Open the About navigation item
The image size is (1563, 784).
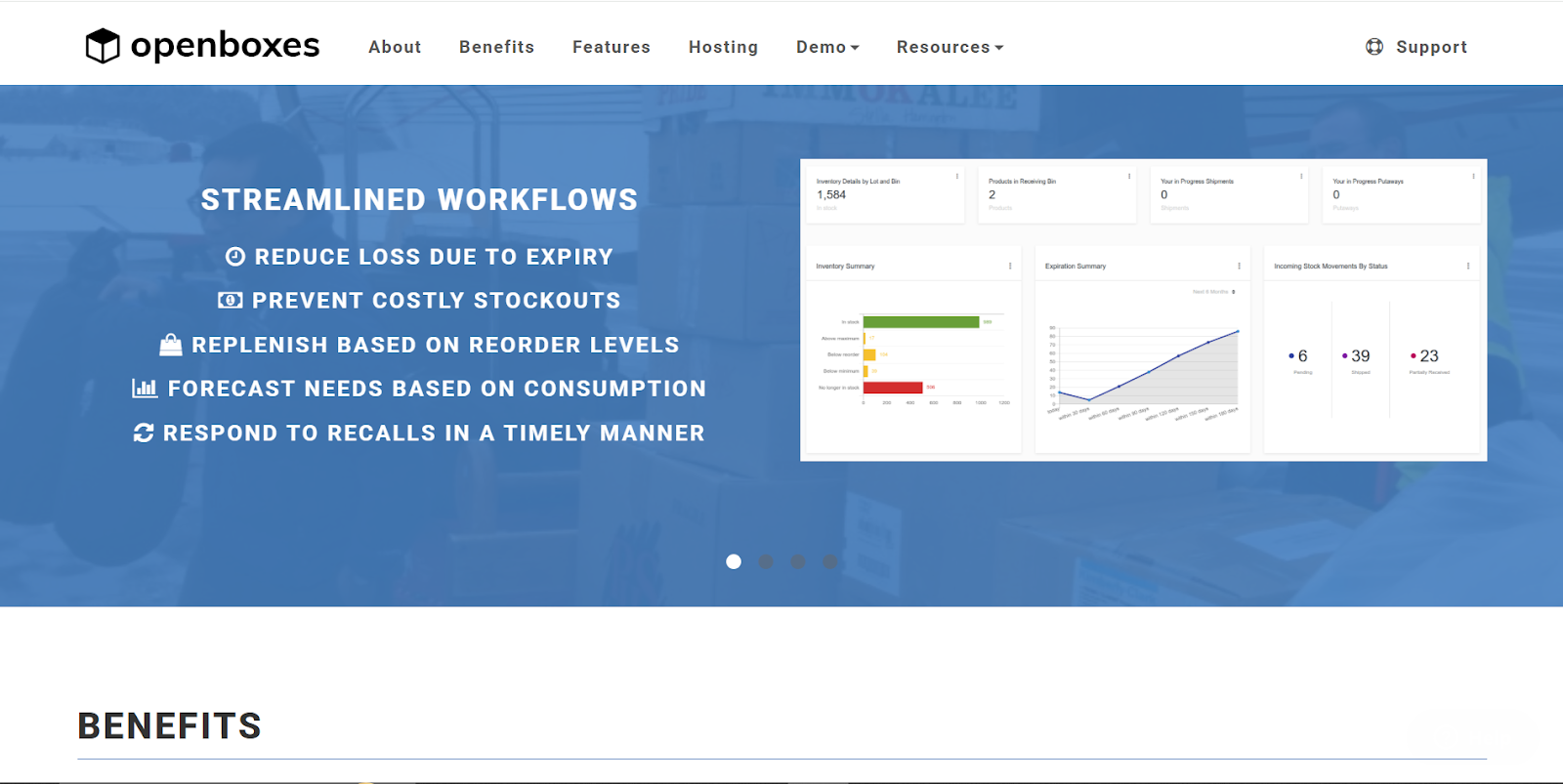point(395,47)
